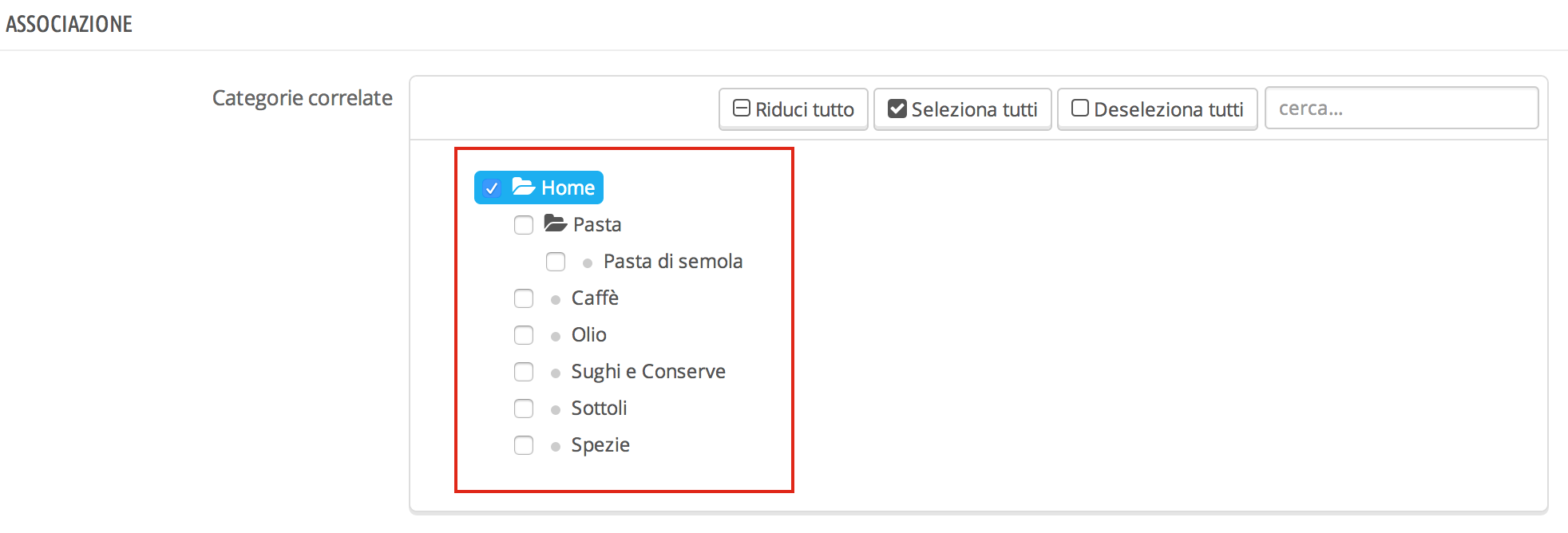
Task: Focus the cerca search field
Action: (x=1401, y=109)
